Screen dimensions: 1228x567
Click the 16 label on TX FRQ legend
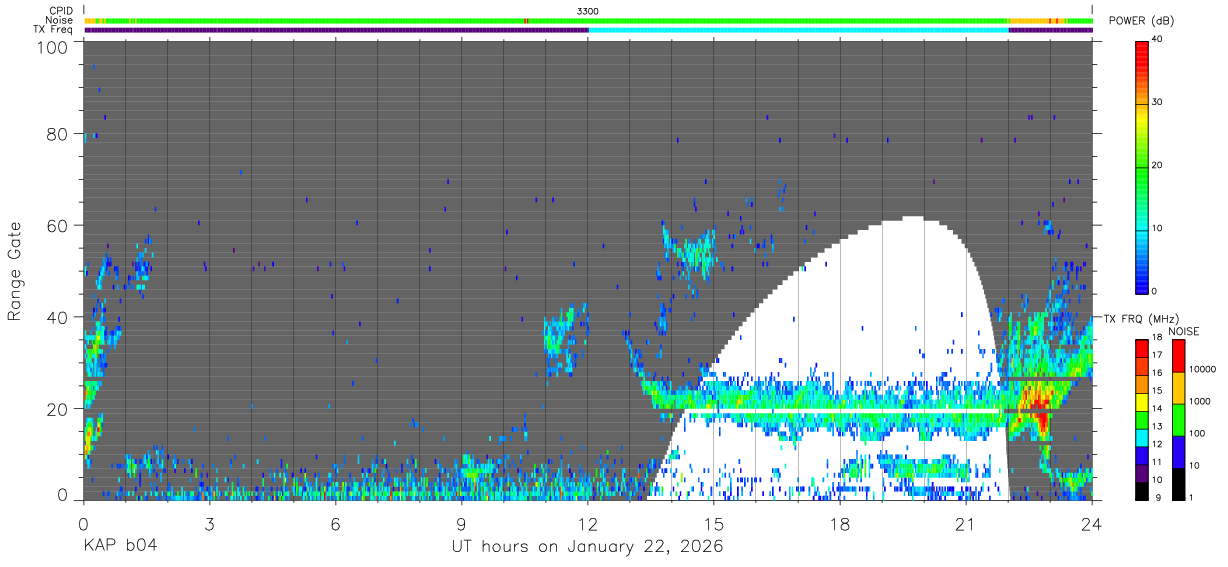(1155, 373)
